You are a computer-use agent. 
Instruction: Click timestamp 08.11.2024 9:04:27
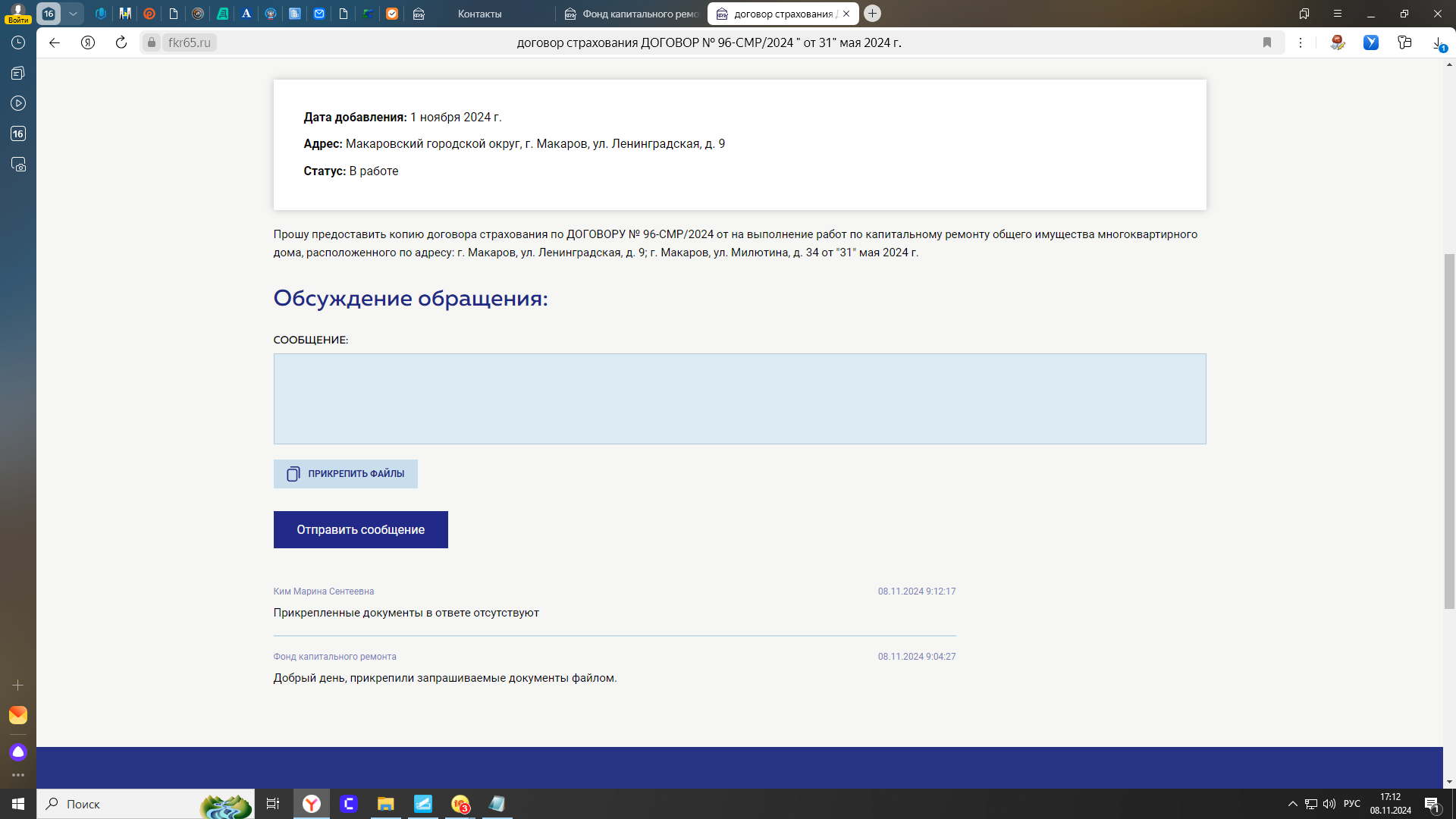917,657
